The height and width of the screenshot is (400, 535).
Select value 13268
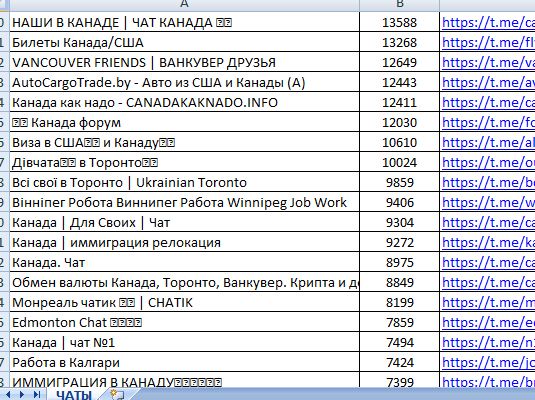(x=400, y=43)
